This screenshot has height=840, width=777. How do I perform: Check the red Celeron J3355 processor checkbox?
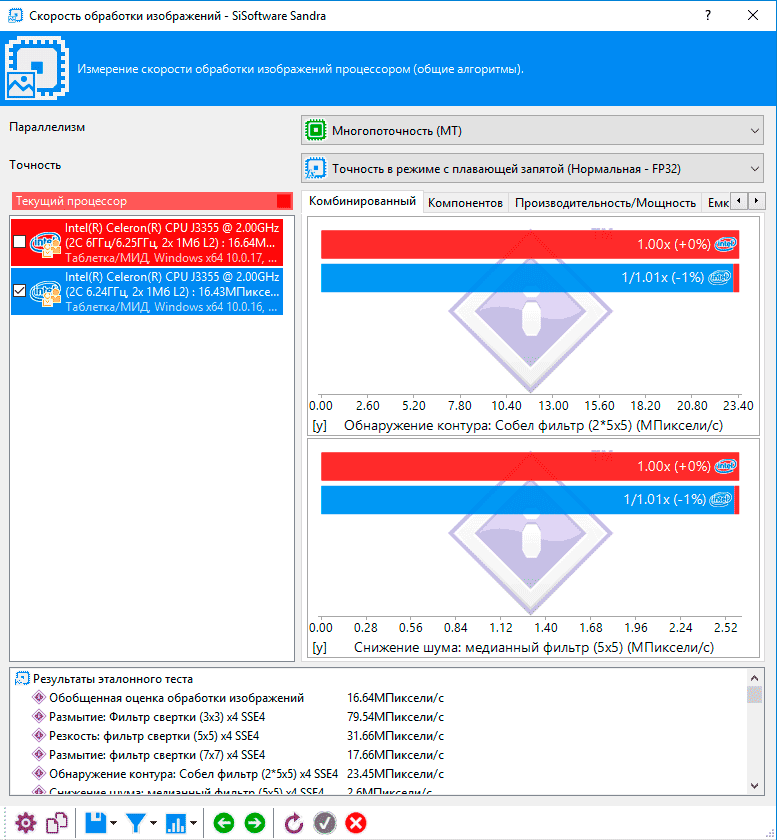pos(20,242)
